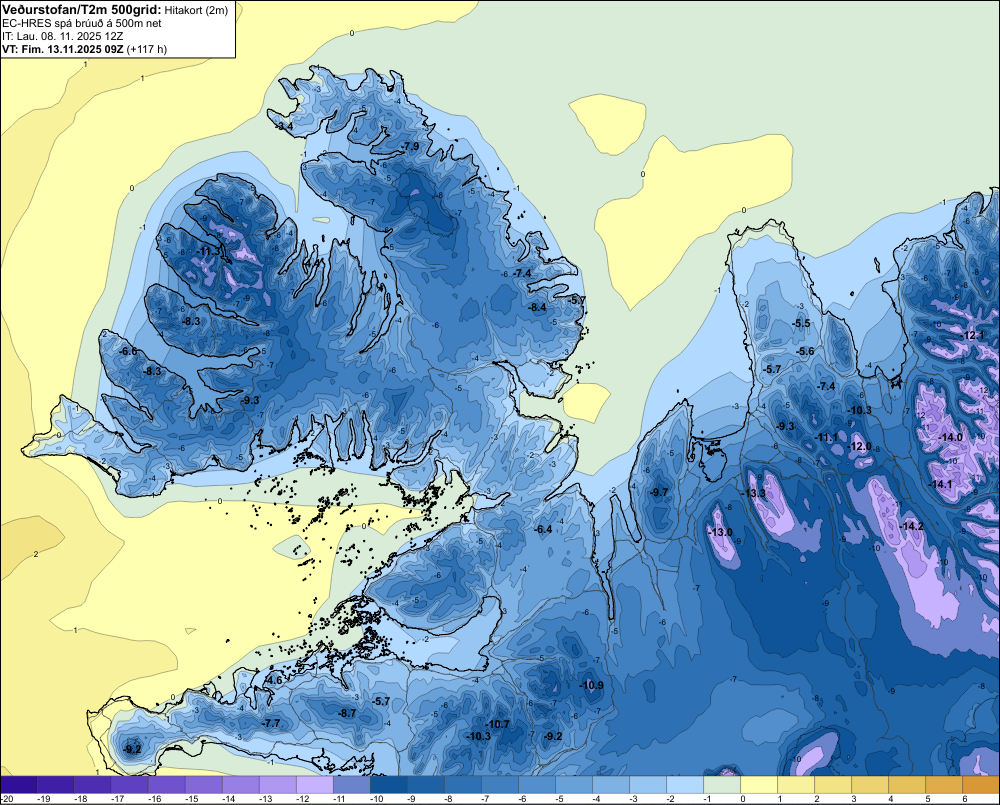Click the light green legend swatch above -1
The width and height of the screenshot is (1000, 805).
point(722,785)
